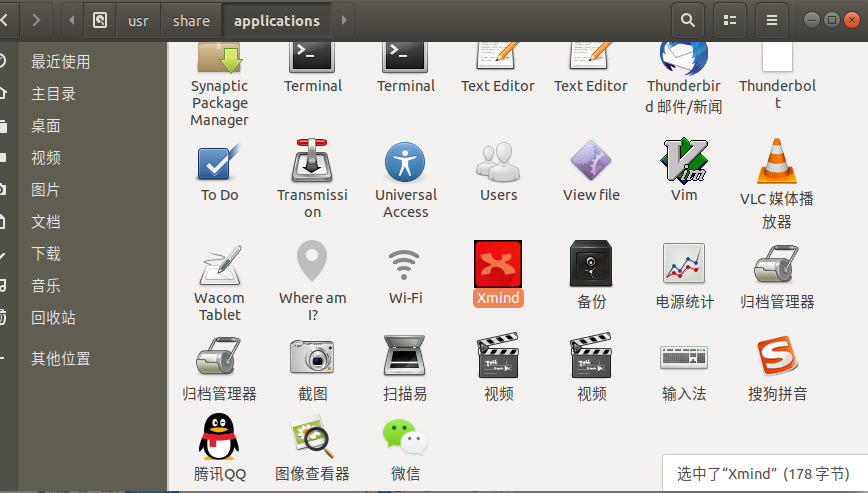Select the Users application icon
868x493 pixels.
click(498, 162)
